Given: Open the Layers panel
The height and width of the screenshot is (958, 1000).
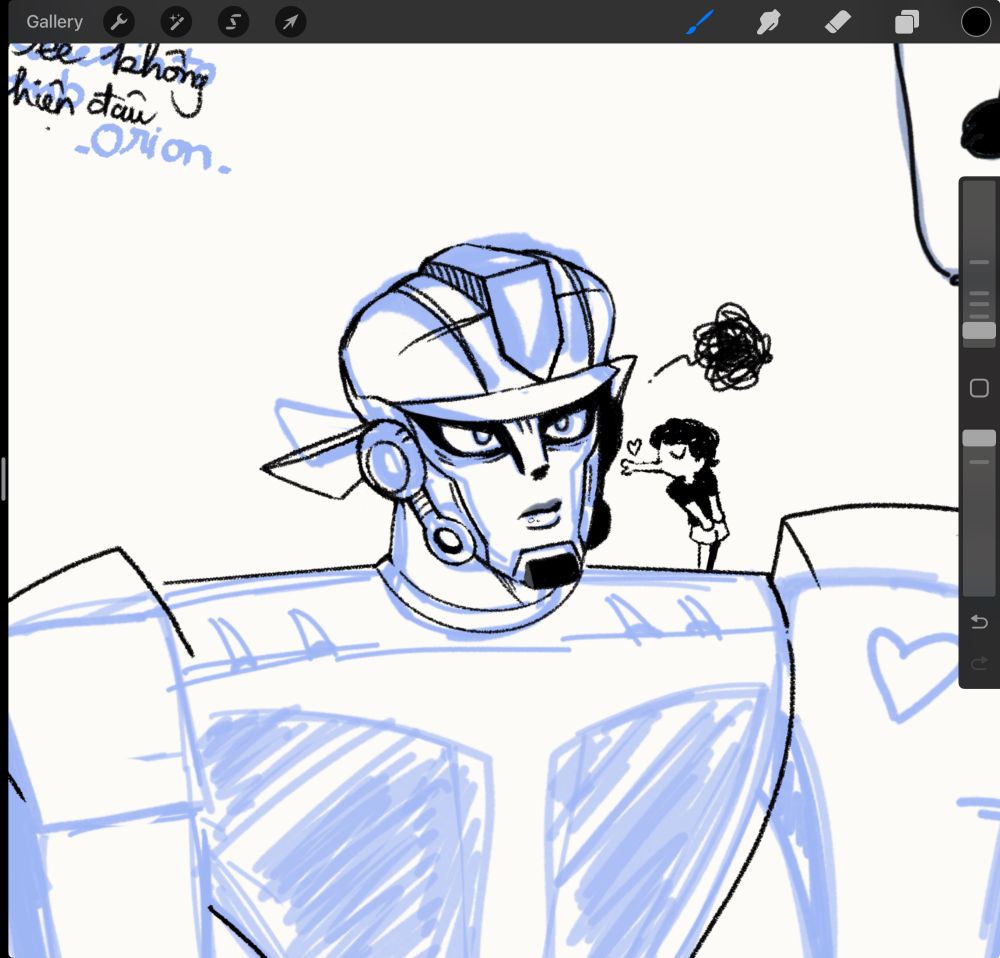Looking at the screenshot, I should click(x=906, y=22).
